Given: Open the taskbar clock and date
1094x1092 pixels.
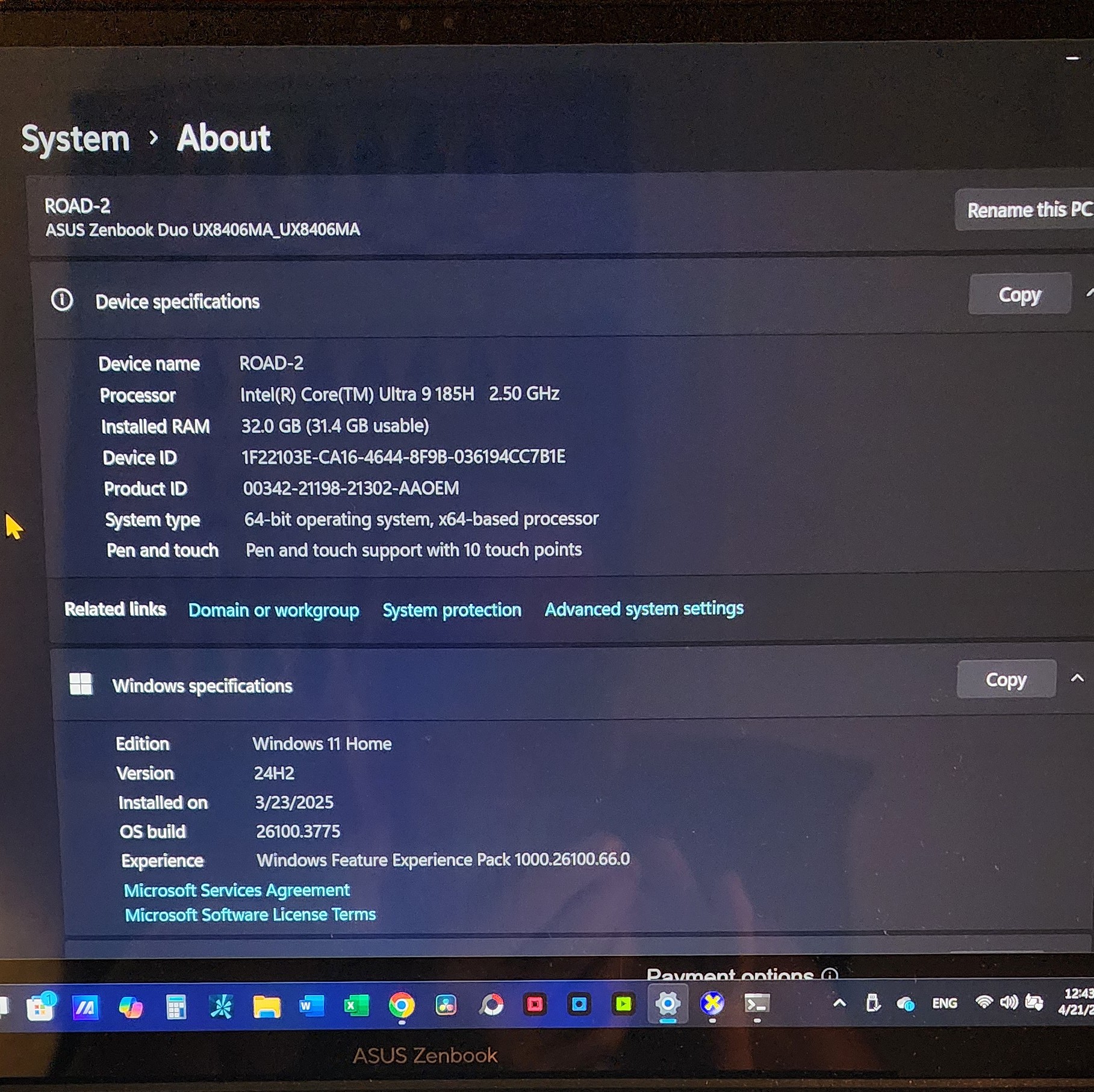Looking at the screenshot, I should [1077, 1002].
